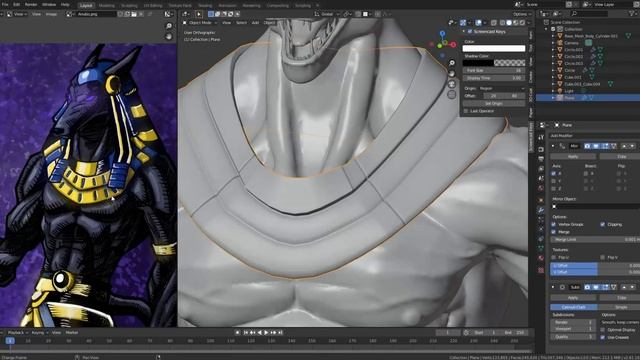Toggle the Use Creases checkbox
This screenshot has width=640, height=360.
tap(603, 338)
